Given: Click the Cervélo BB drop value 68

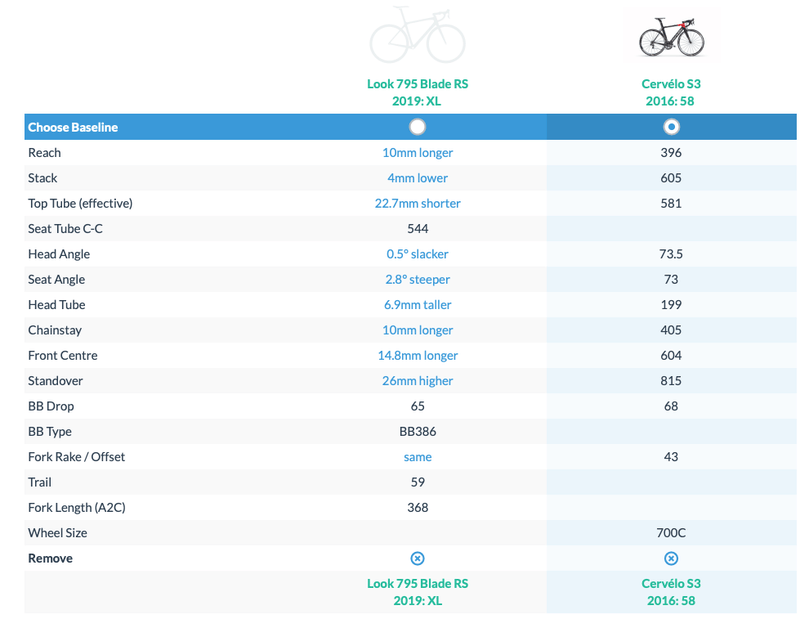Looking at the screenshot, I should (671, 406).
